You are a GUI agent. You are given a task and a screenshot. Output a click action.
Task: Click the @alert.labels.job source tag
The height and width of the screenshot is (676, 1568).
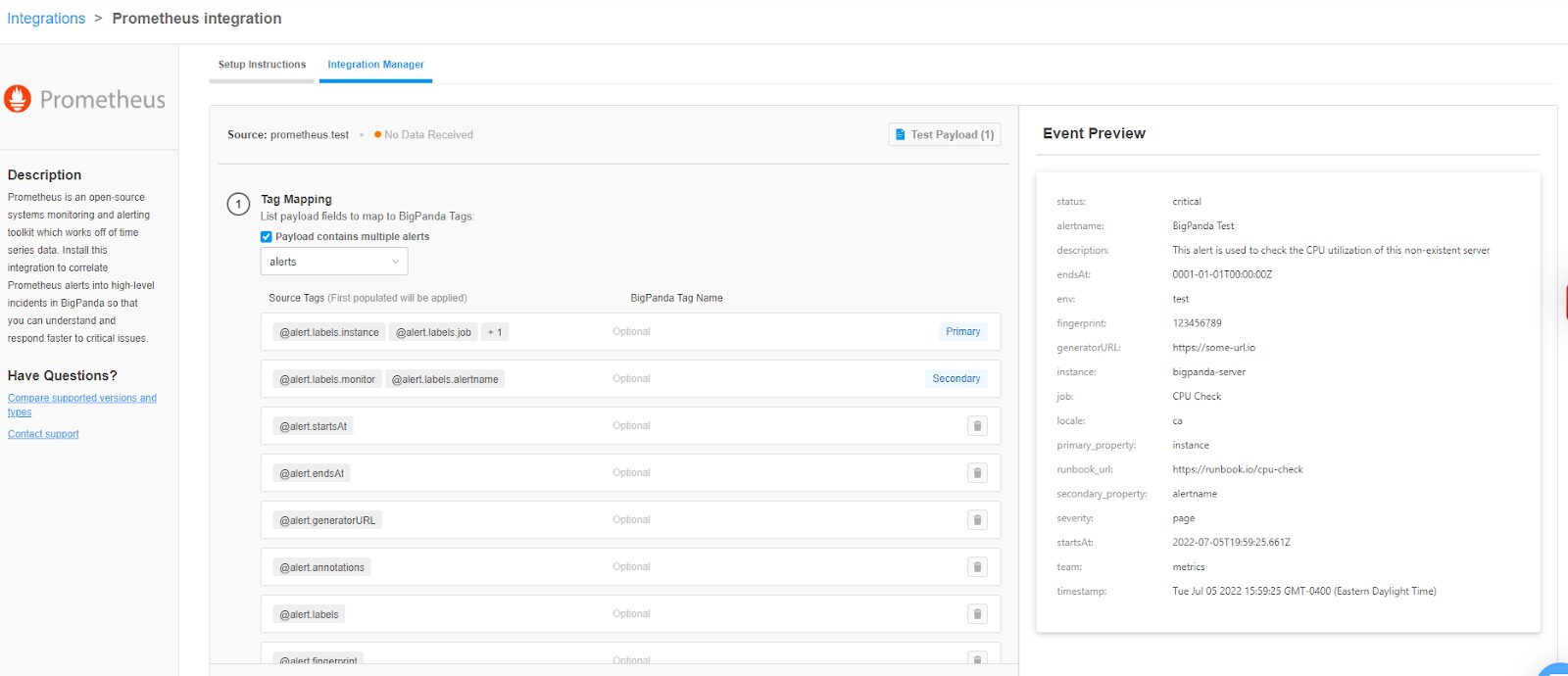(433, 332)
